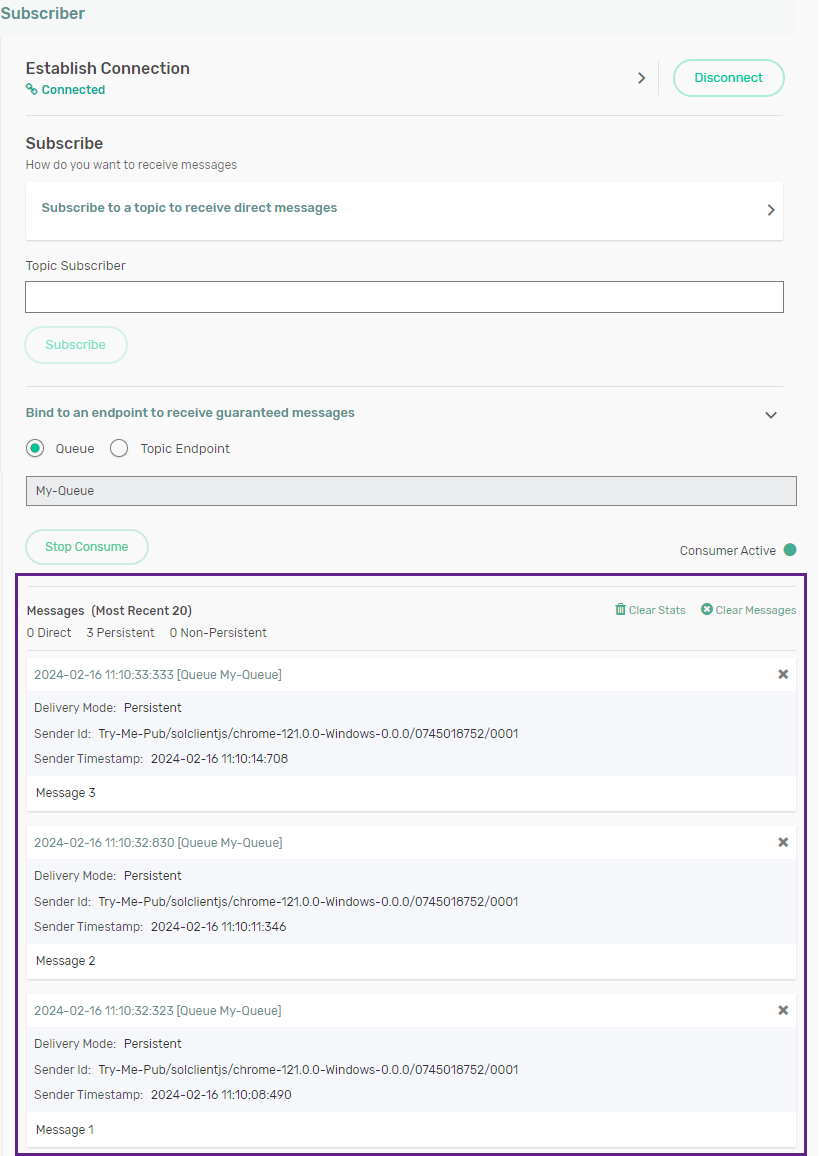Click the Message 1 timestamp header

pyautogui.click(x=157, y=1011)
